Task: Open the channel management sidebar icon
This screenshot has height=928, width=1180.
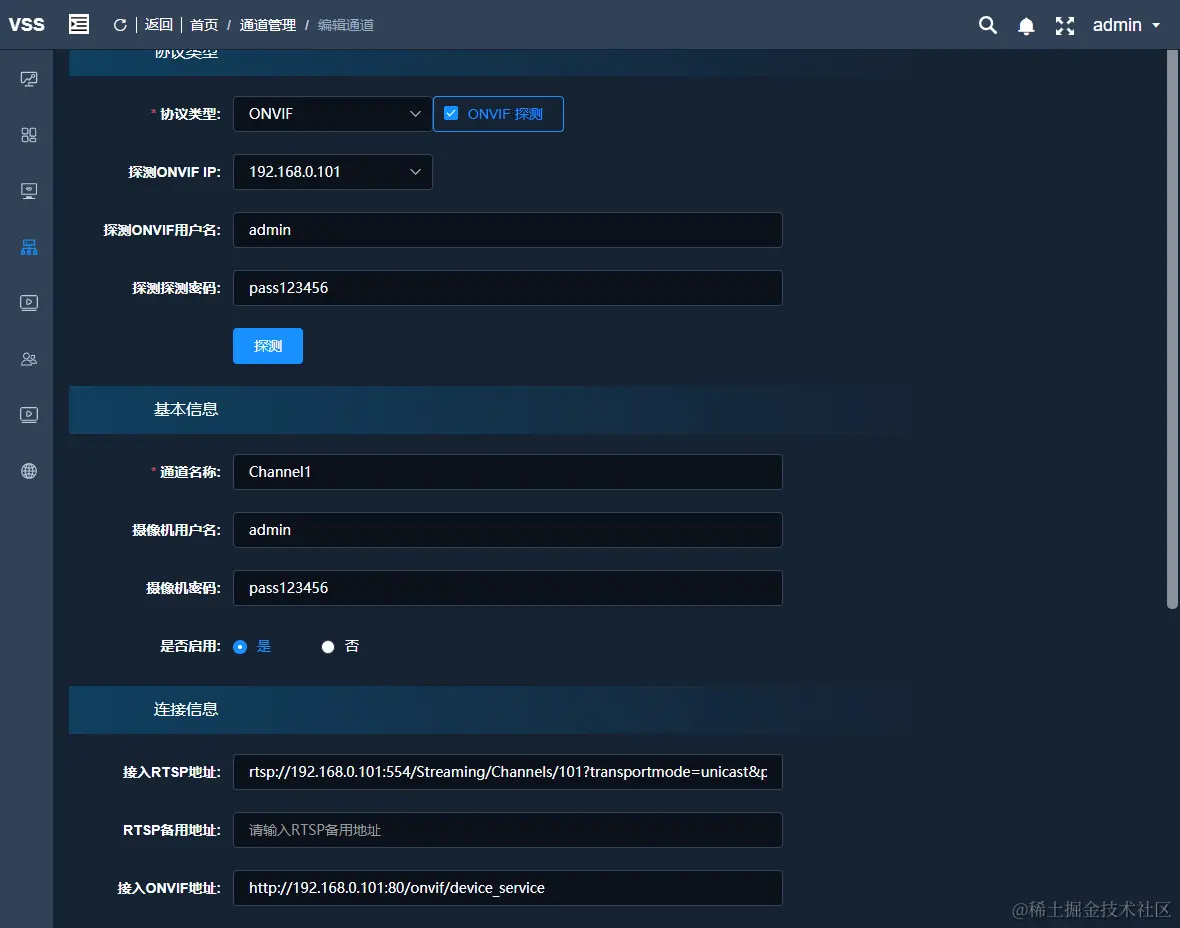Action: 29,247
